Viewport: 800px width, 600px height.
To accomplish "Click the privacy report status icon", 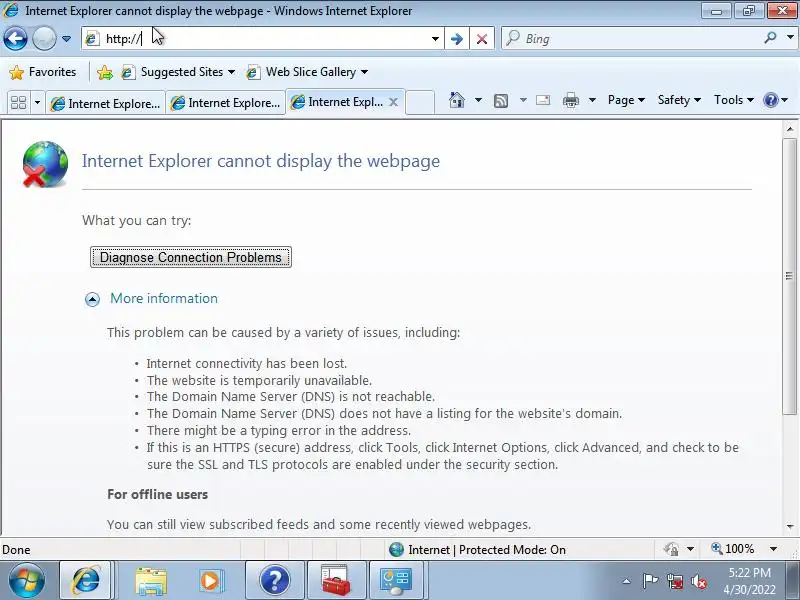I will pos(671,549).
